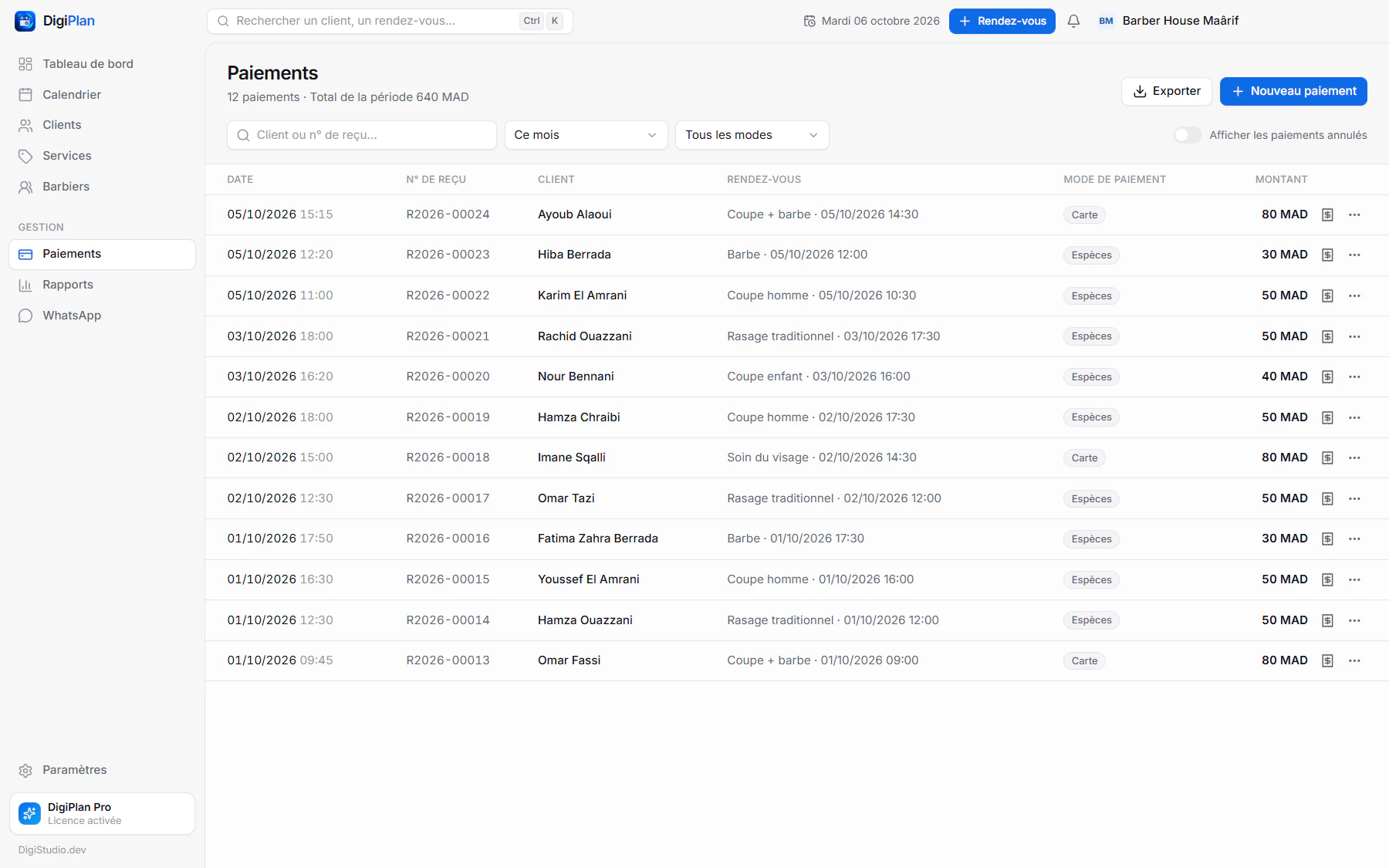Select receipt number R2026-00024
Screen dimensions: 1389x868
click(x=448, y=214)
